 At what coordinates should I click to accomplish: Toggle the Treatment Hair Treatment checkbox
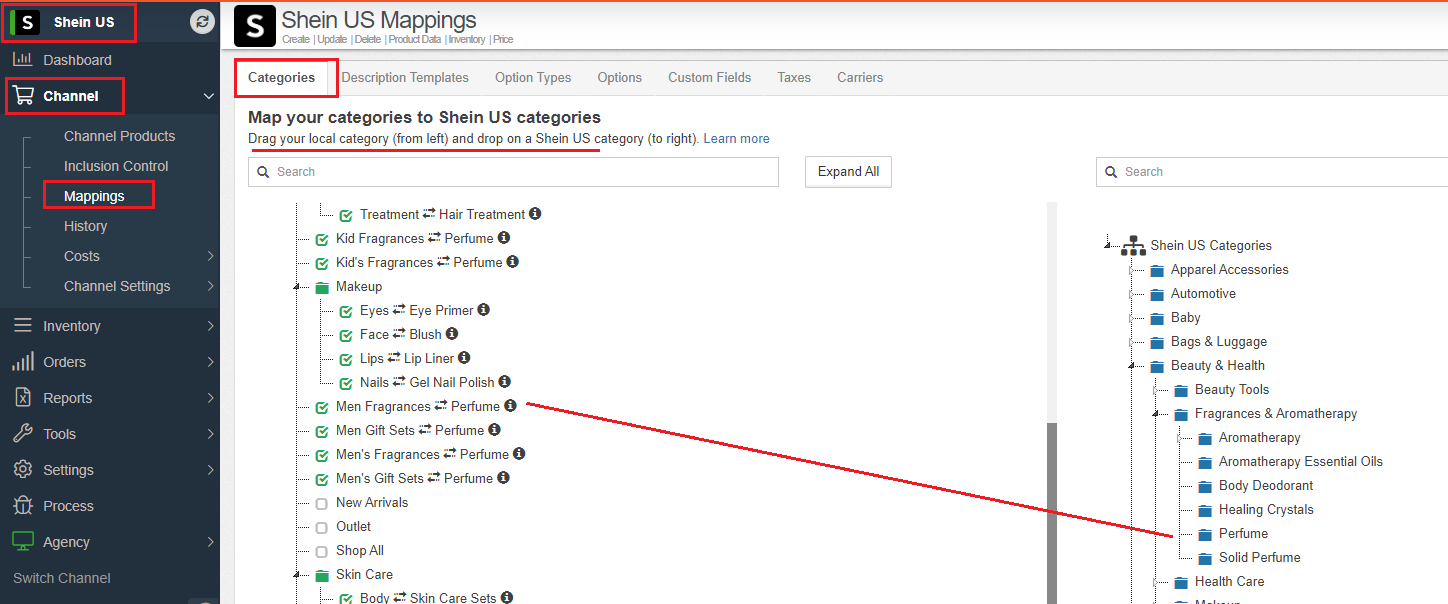(x=346, y=215)
